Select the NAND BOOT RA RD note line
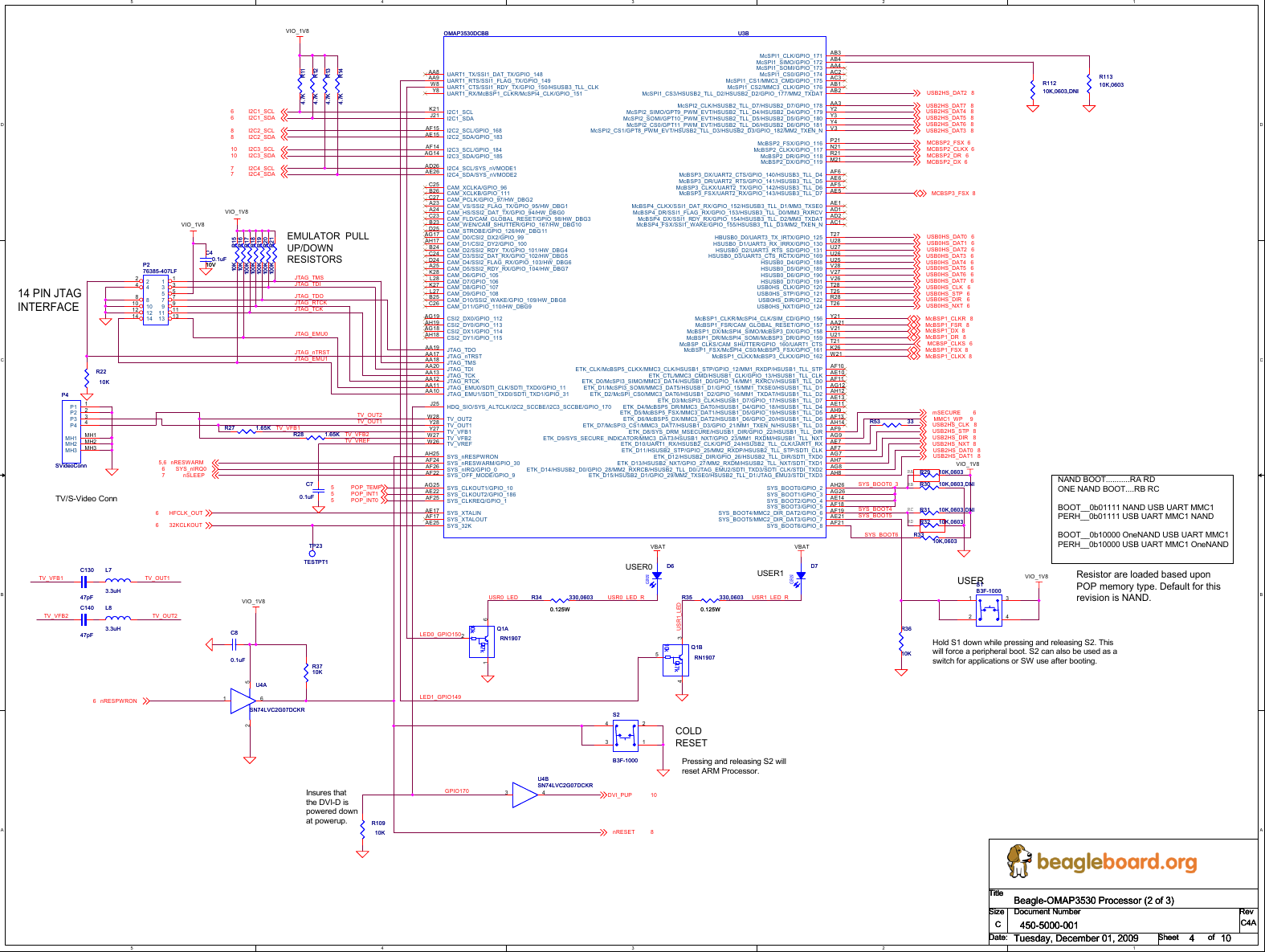This screenshot has height=952, width=1265. 1106,480
